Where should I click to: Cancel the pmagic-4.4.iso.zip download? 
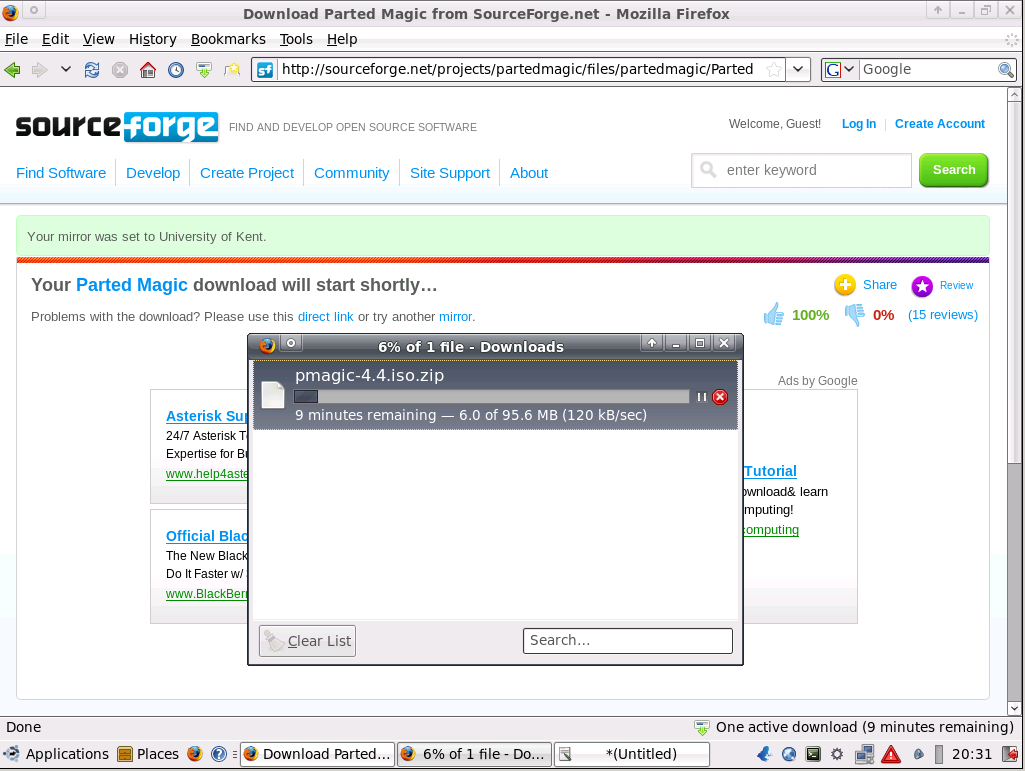point(720,397)
